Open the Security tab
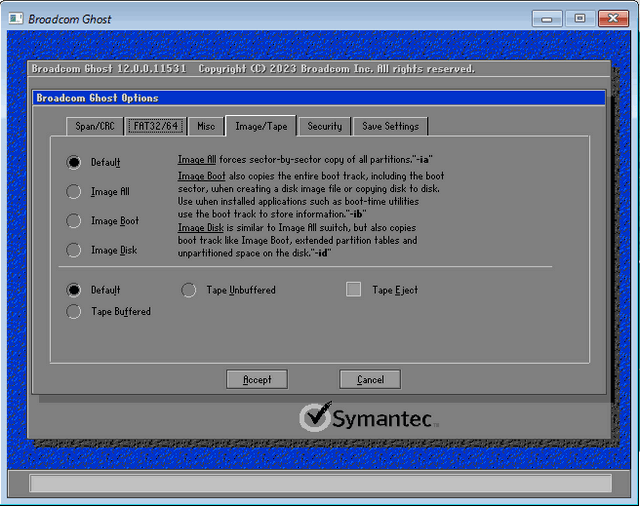This screenshot has width=640, height=507. [325, 126]
